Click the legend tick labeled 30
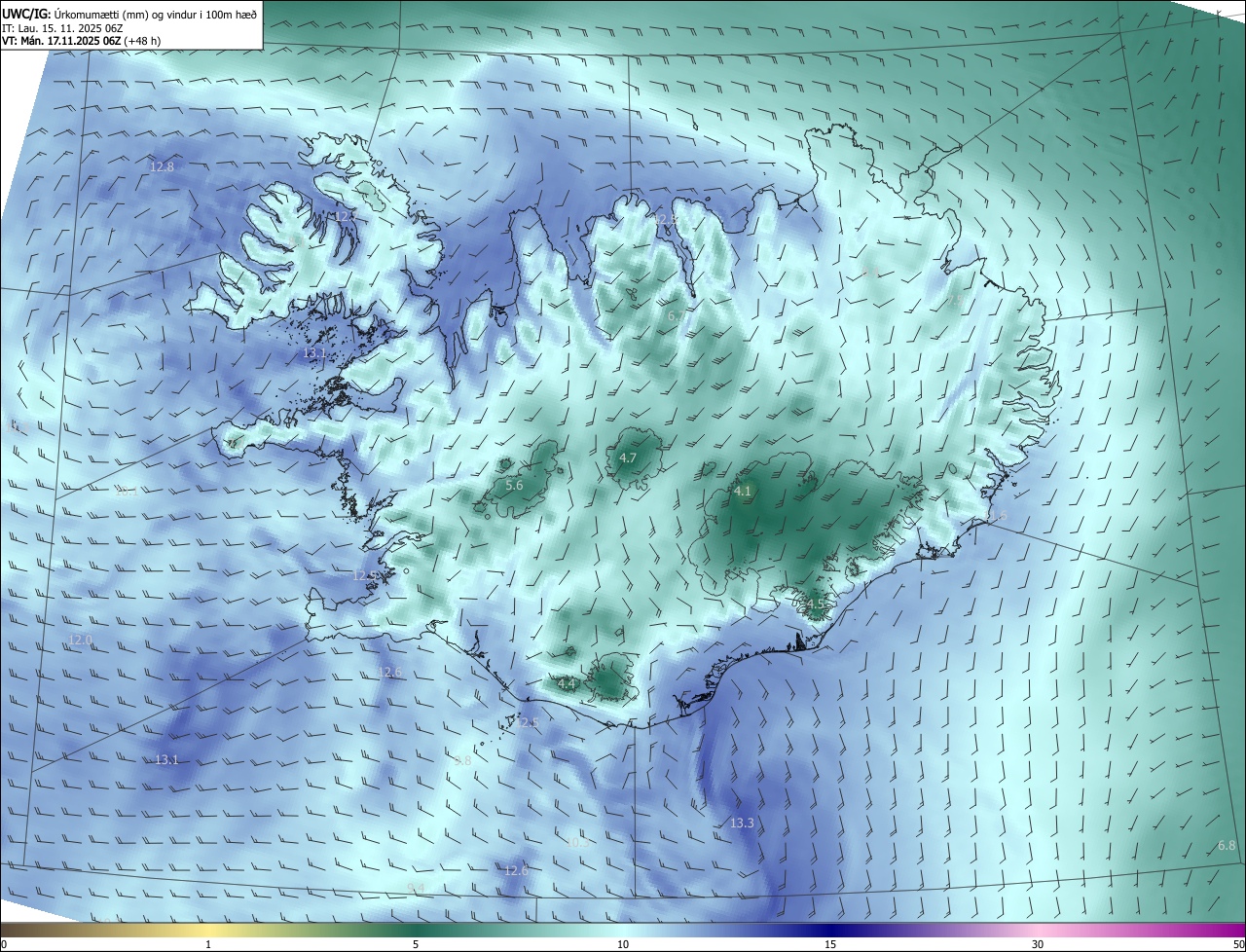This screenshot has height=952, width=1246. click(1038, 944)
